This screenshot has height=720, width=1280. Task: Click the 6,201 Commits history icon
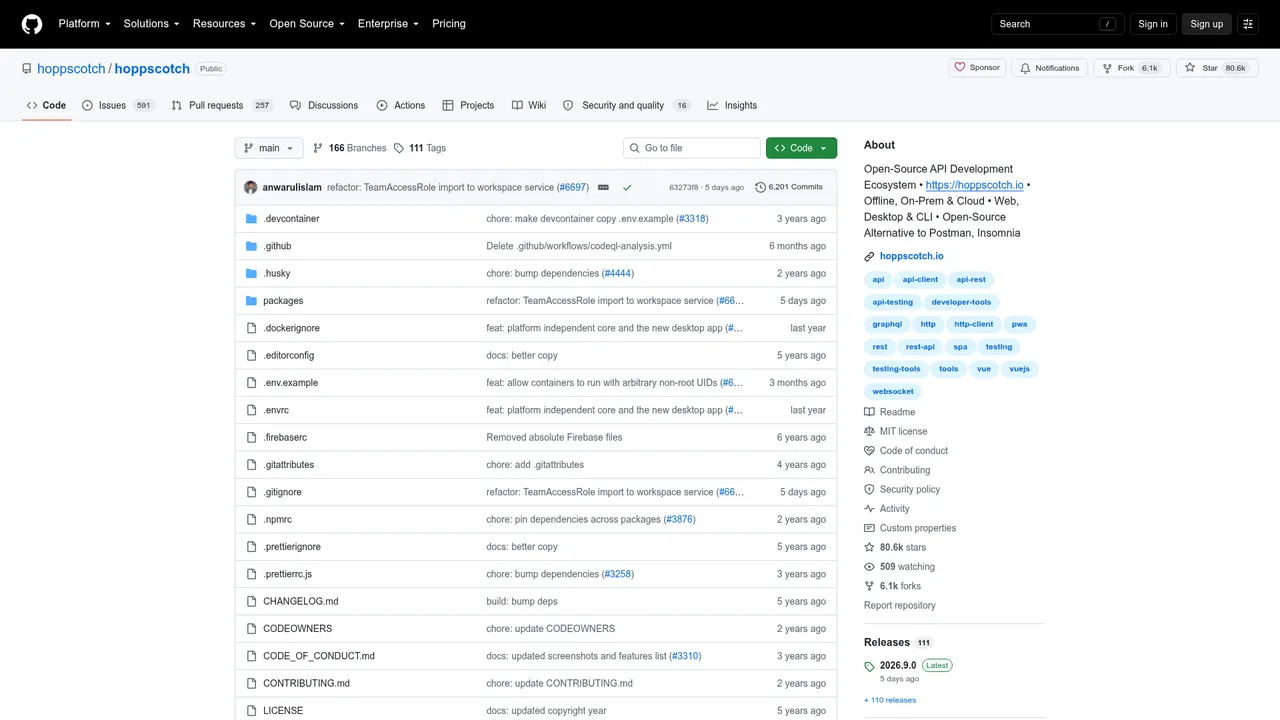pos(760,187)
